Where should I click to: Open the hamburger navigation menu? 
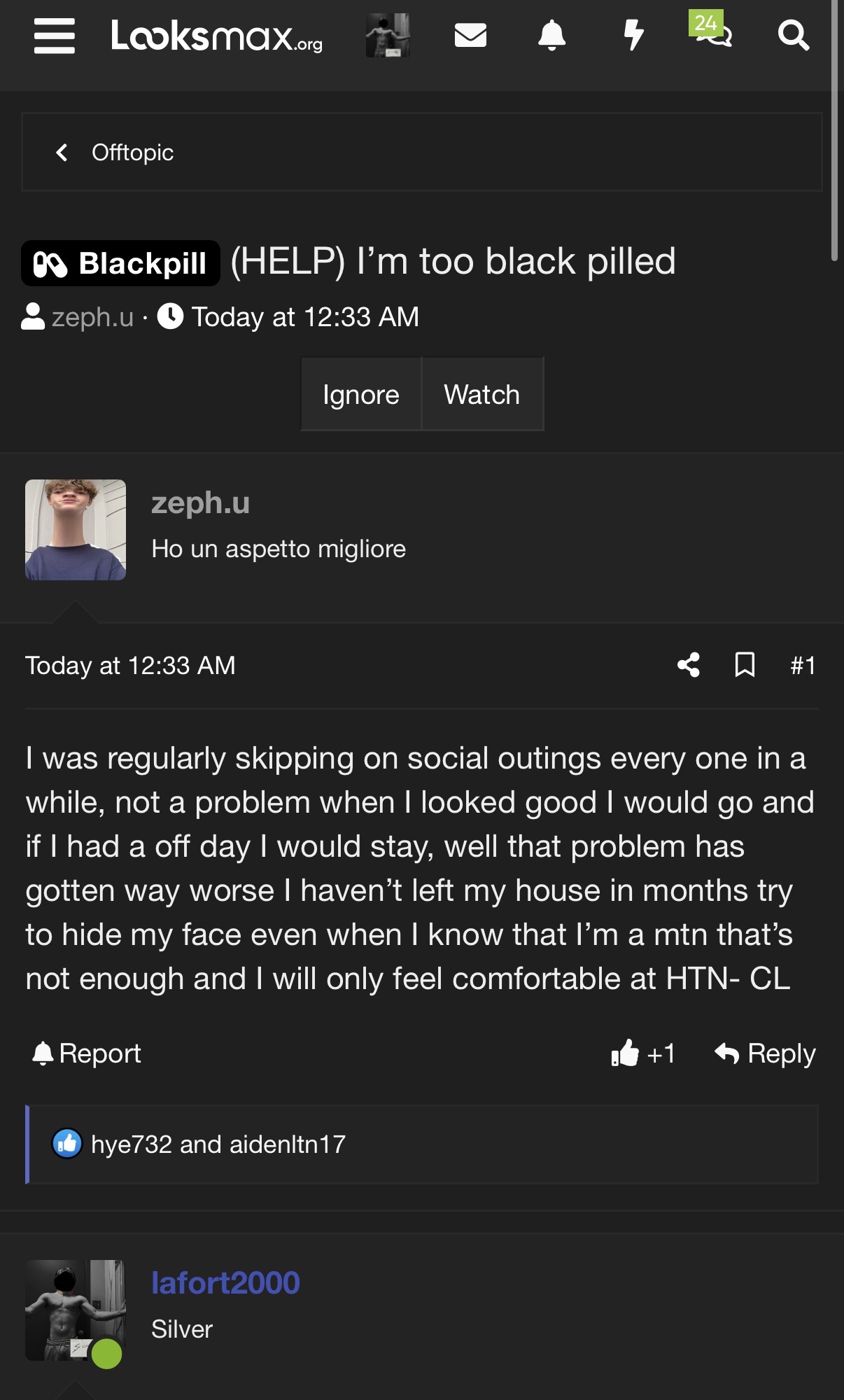pyautogui.click(x=54, y=36)
